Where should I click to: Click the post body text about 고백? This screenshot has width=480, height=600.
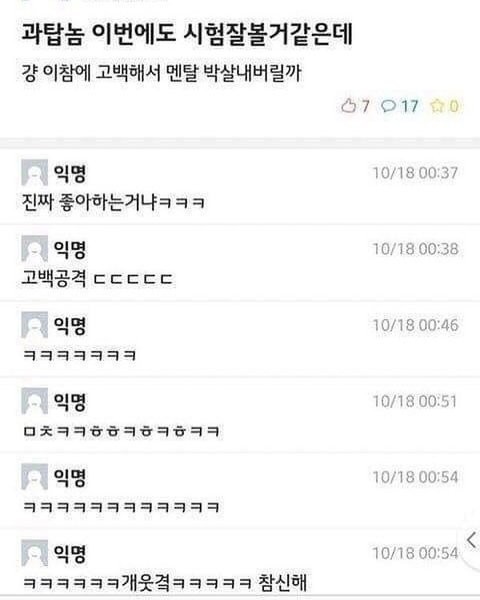[162, 73]
